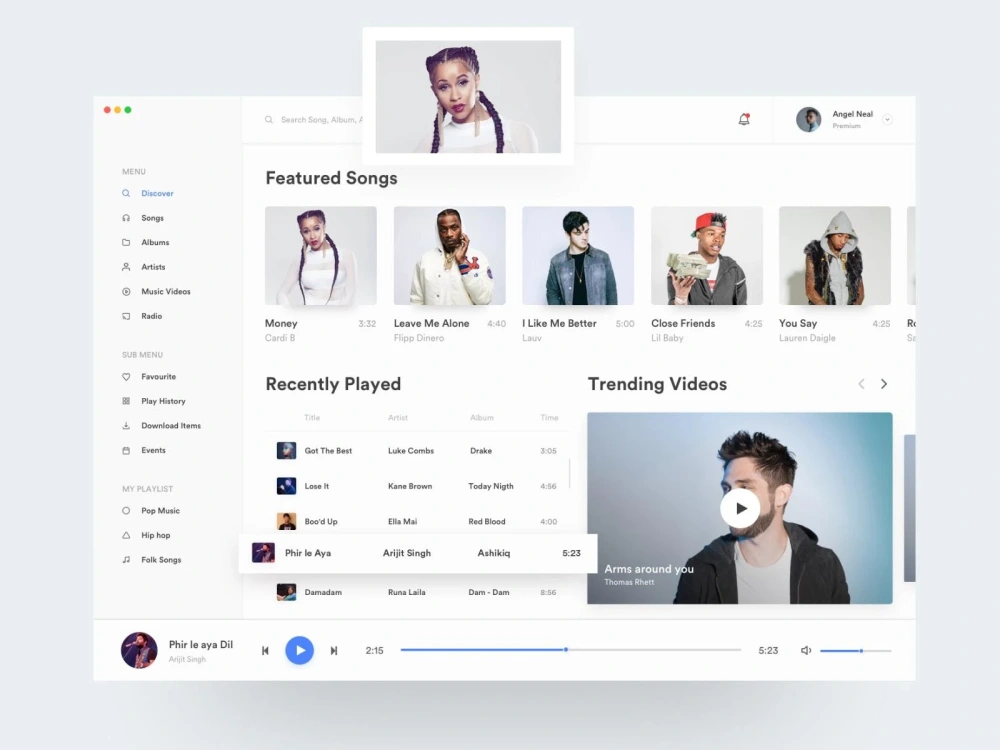Click the Radio cast icon
Viewport: 1000px width, 750px height.
[126, 316]
